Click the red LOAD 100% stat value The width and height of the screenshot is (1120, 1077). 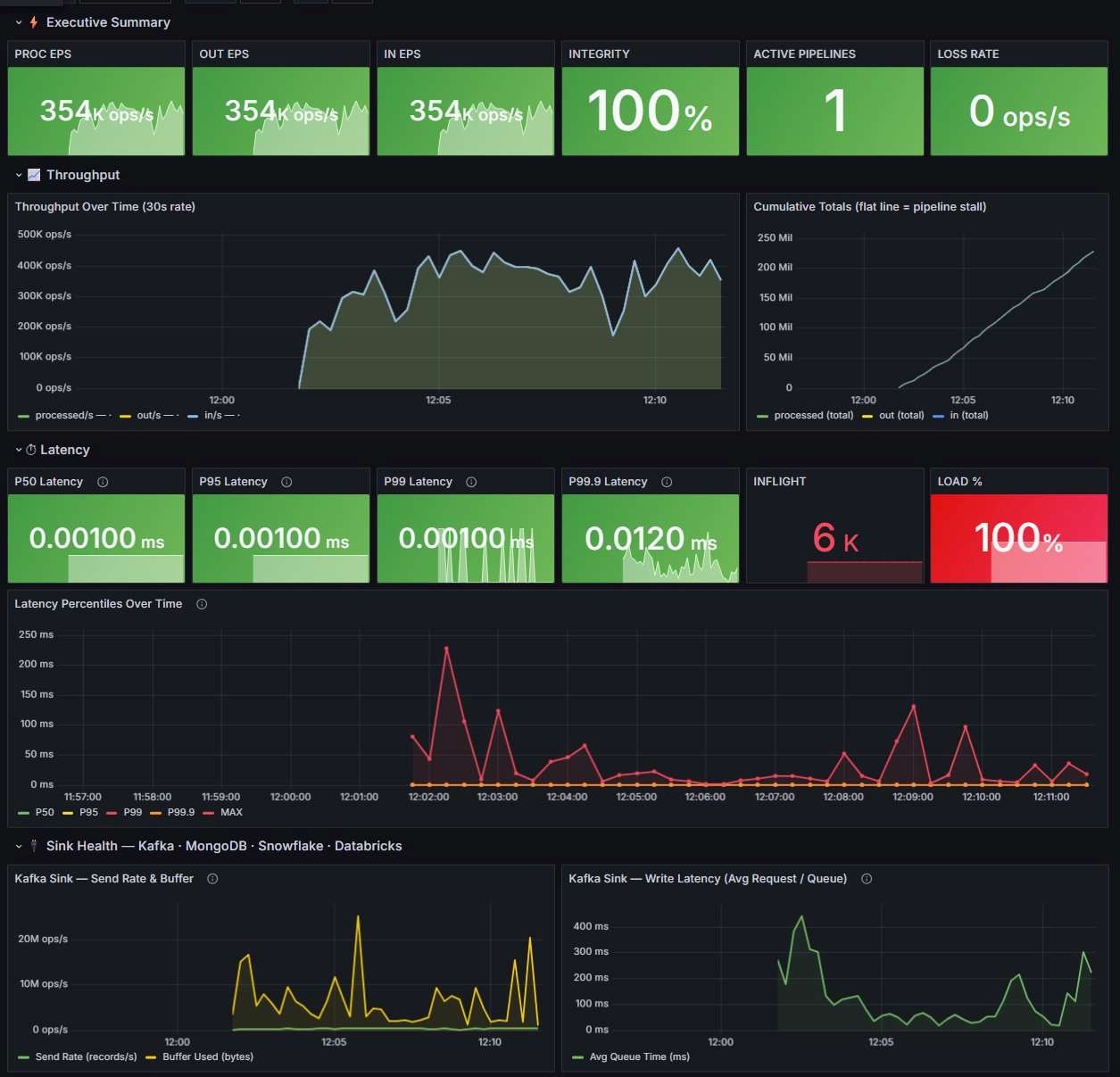(x=1018, y=538)
